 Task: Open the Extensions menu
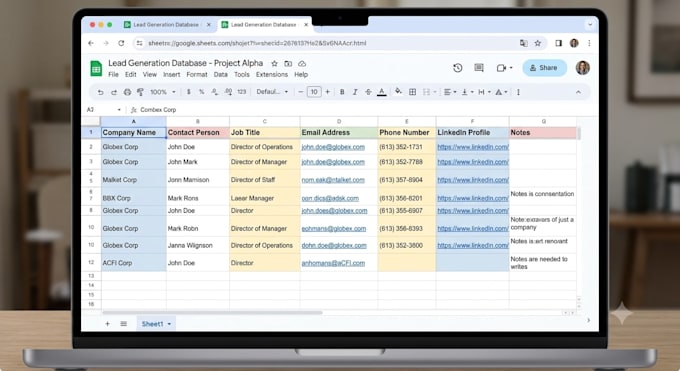pos(272,75)
